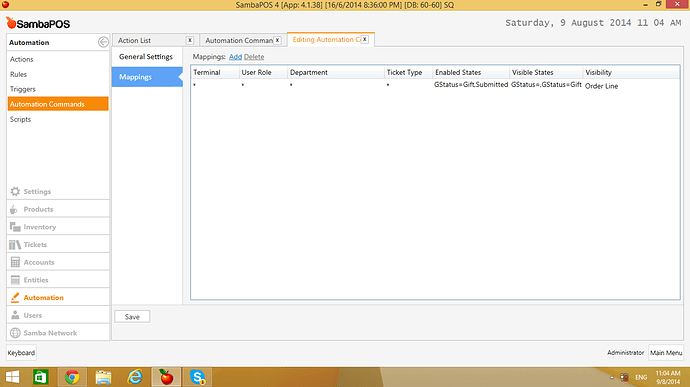Close the Action List tab
690x387 pixels.
point(190,40)
